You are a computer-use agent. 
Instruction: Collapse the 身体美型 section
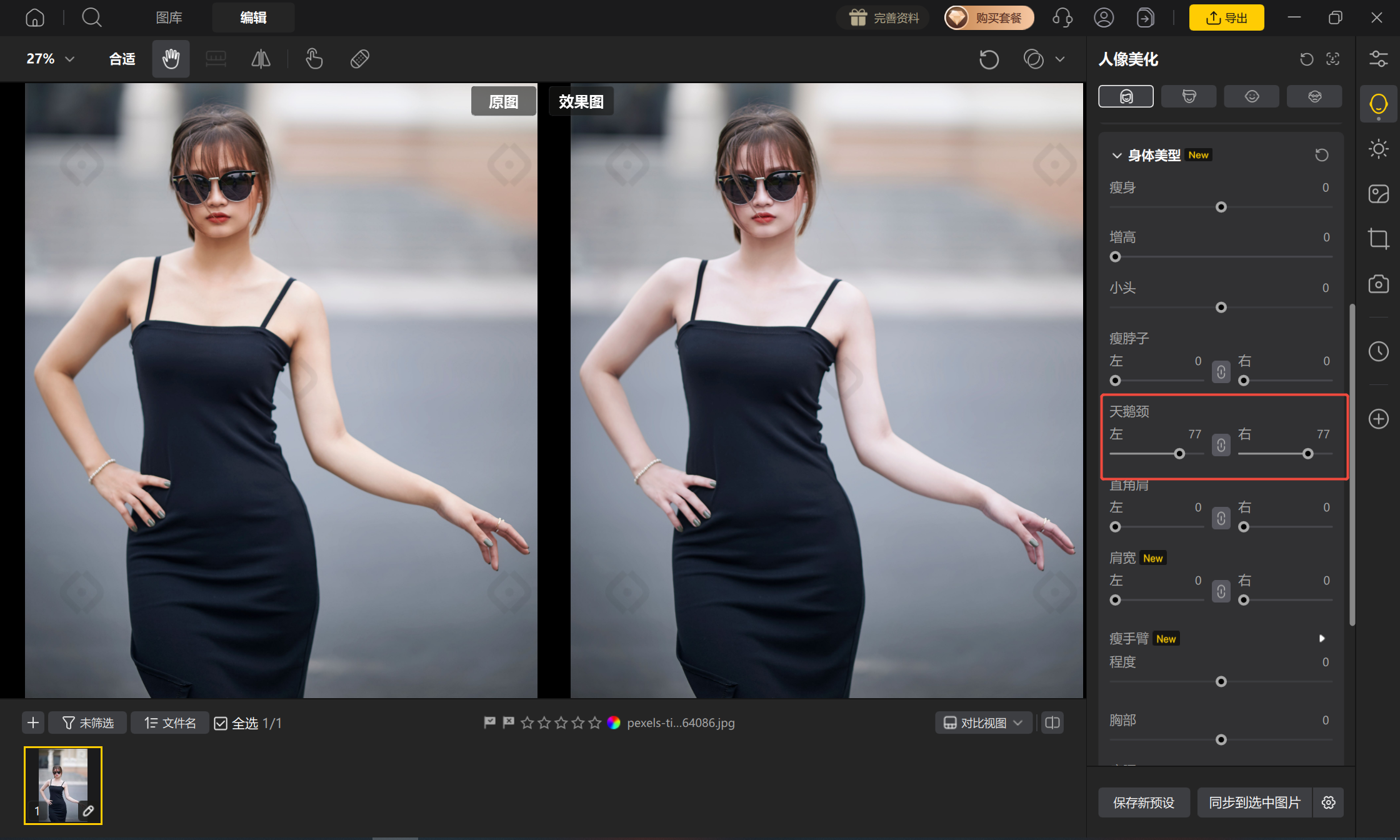point(1116,155)
